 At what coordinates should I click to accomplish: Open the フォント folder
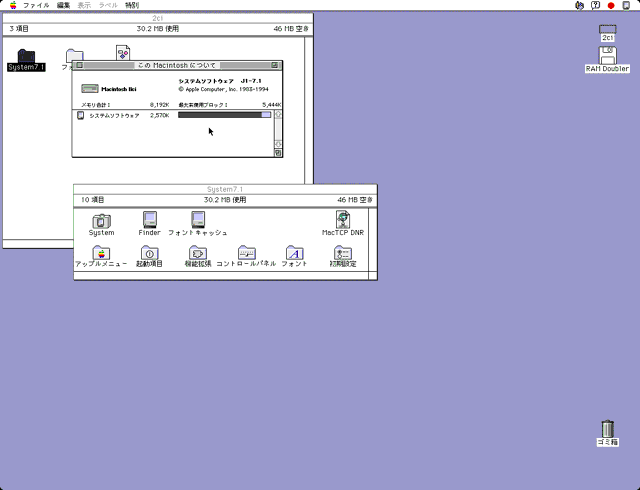tap(294, 253)
